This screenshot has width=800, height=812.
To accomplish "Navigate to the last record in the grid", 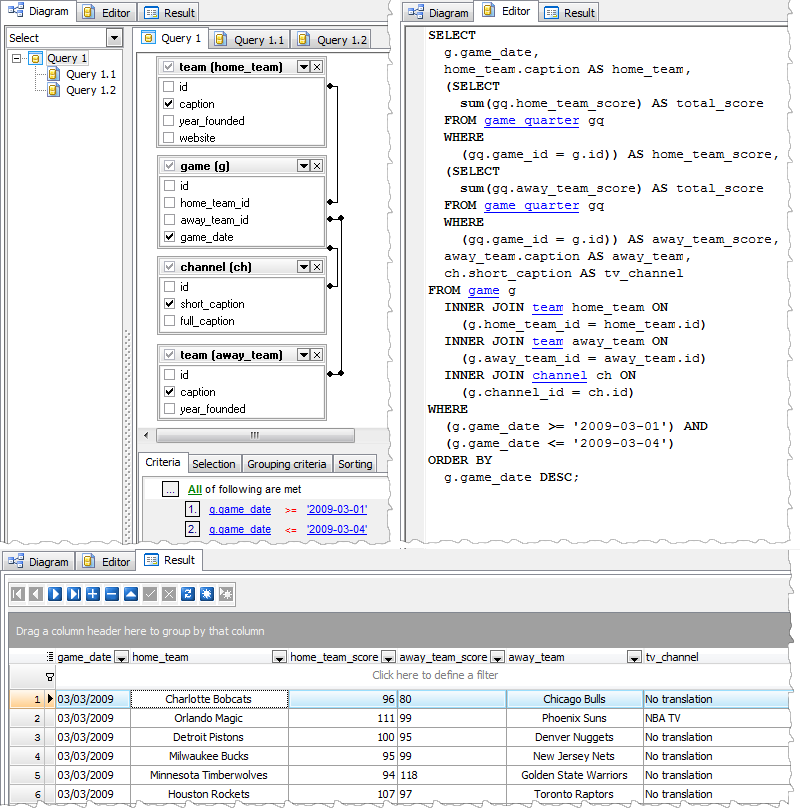I will coord(71,594).
